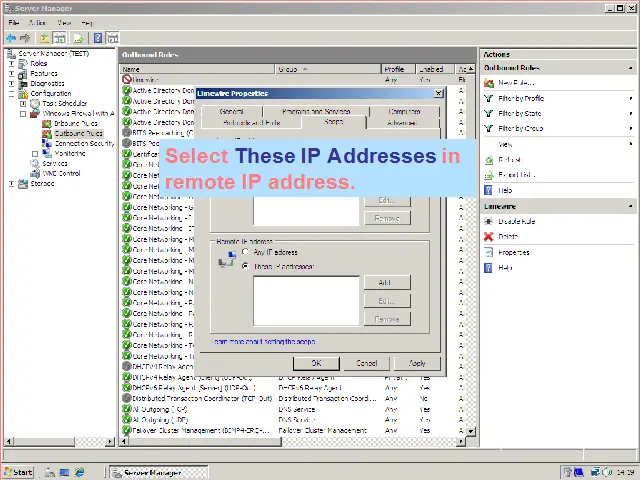Click Server Manager taskbar button
The height and width of the screenshot is (480, 640).
pos(159,473)
